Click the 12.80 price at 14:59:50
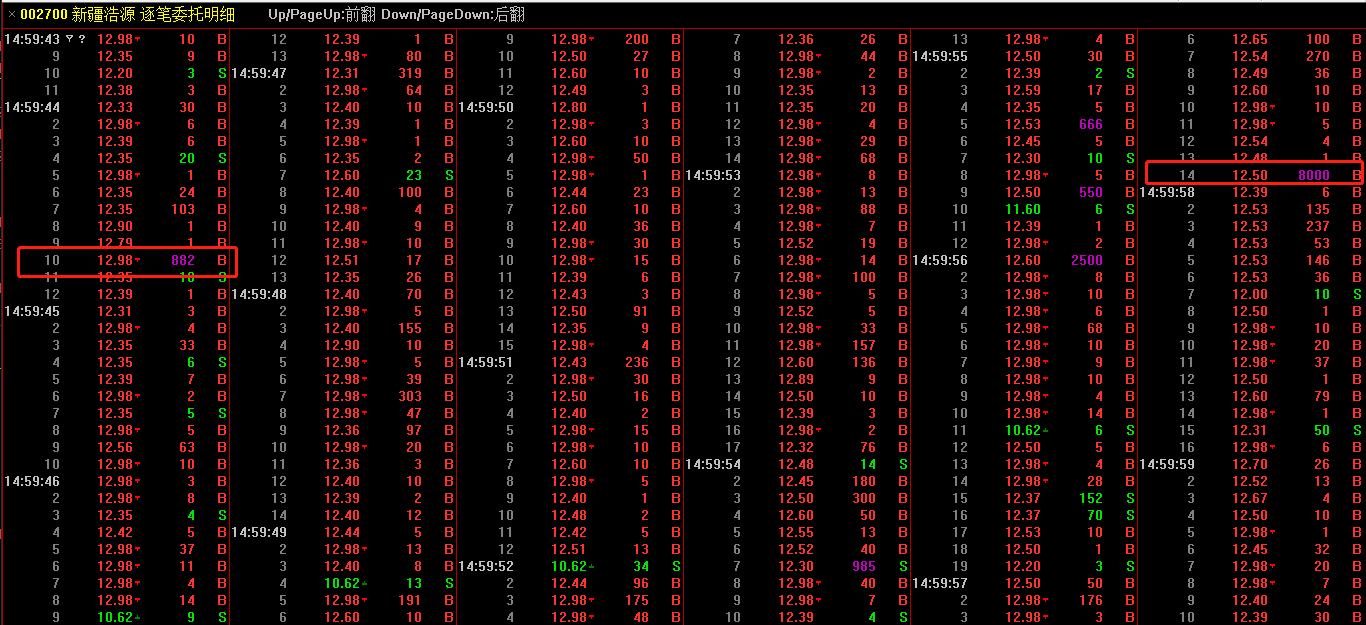This screenshot has height=625, width=1366. 569,107
